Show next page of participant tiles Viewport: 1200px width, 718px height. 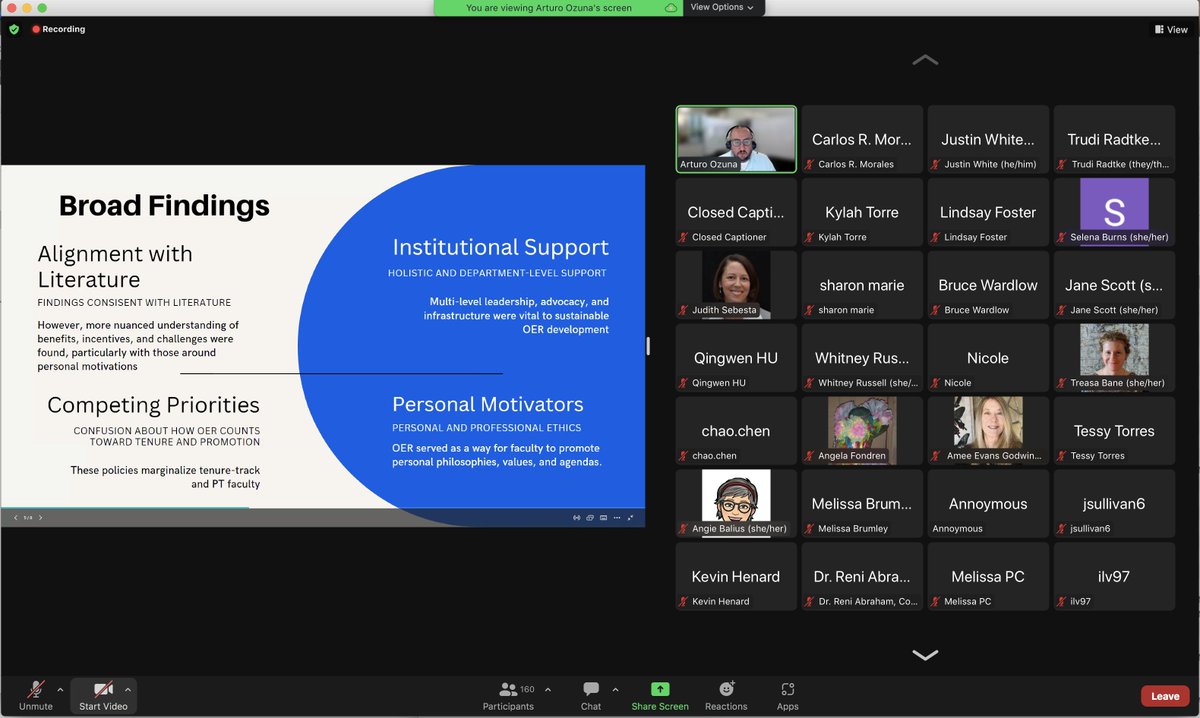925,655
